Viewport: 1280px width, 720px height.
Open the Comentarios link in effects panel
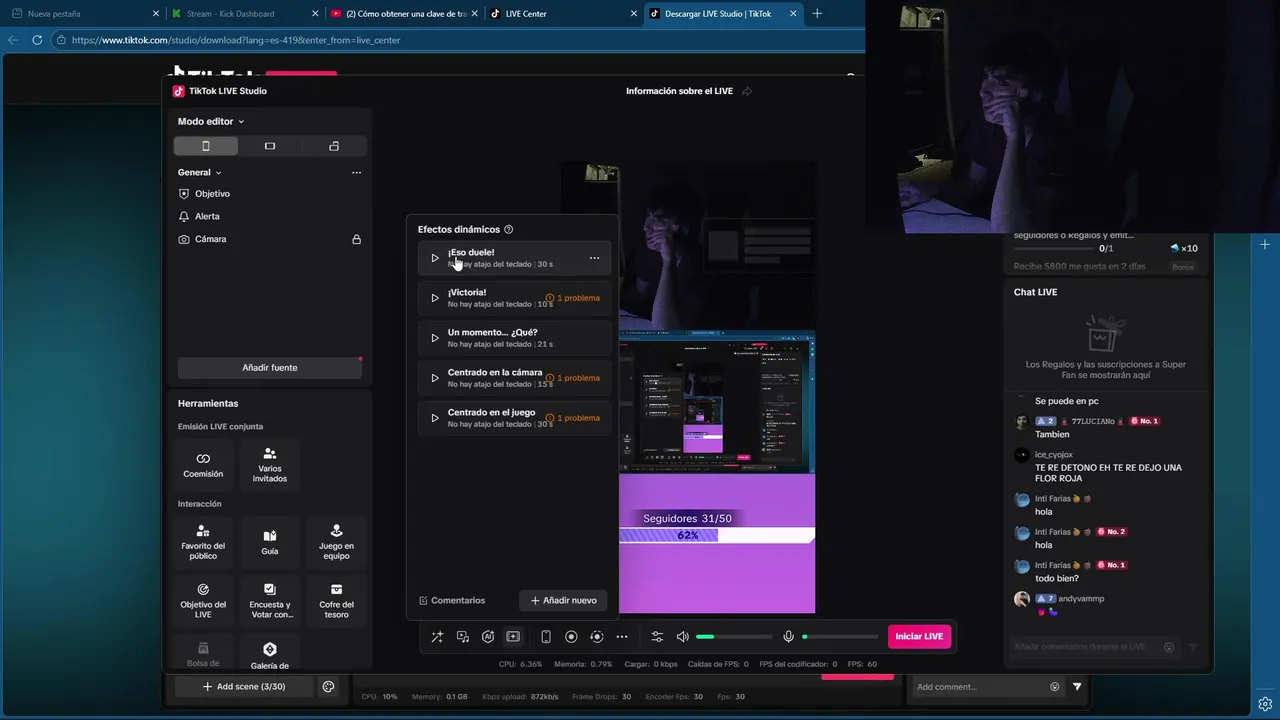point(452,601)
